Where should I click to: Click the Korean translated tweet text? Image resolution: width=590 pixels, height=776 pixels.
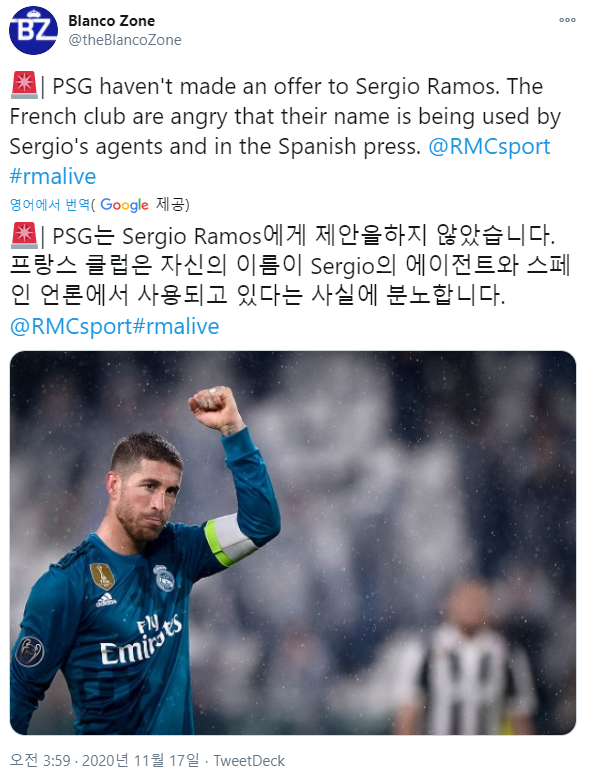click(x=290, y=281)
